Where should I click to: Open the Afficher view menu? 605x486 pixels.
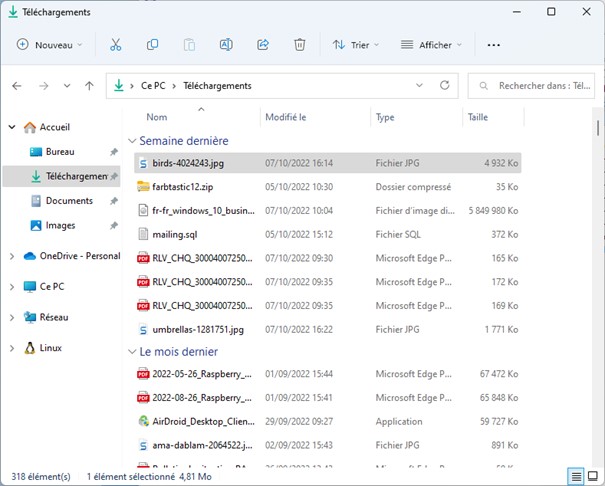click(431, 45)
